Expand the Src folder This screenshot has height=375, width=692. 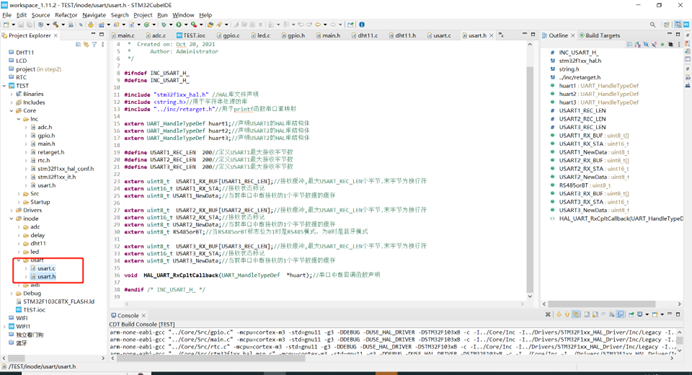19,194
